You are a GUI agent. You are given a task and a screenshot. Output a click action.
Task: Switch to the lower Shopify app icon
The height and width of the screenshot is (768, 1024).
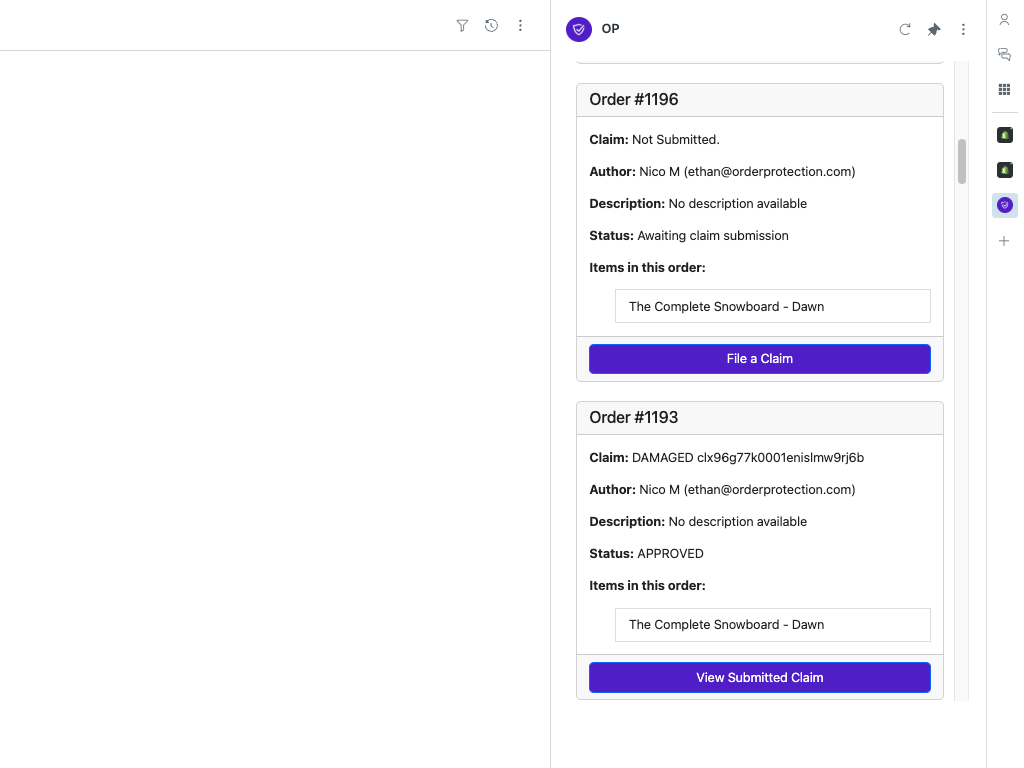pos(1005,170)
